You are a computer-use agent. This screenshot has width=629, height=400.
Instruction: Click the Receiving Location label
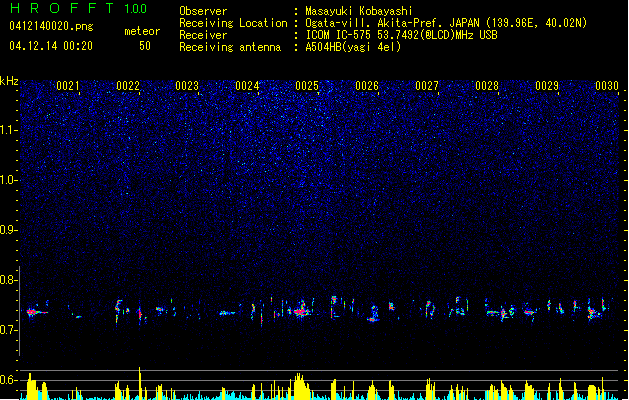click(x=233, y=23)
